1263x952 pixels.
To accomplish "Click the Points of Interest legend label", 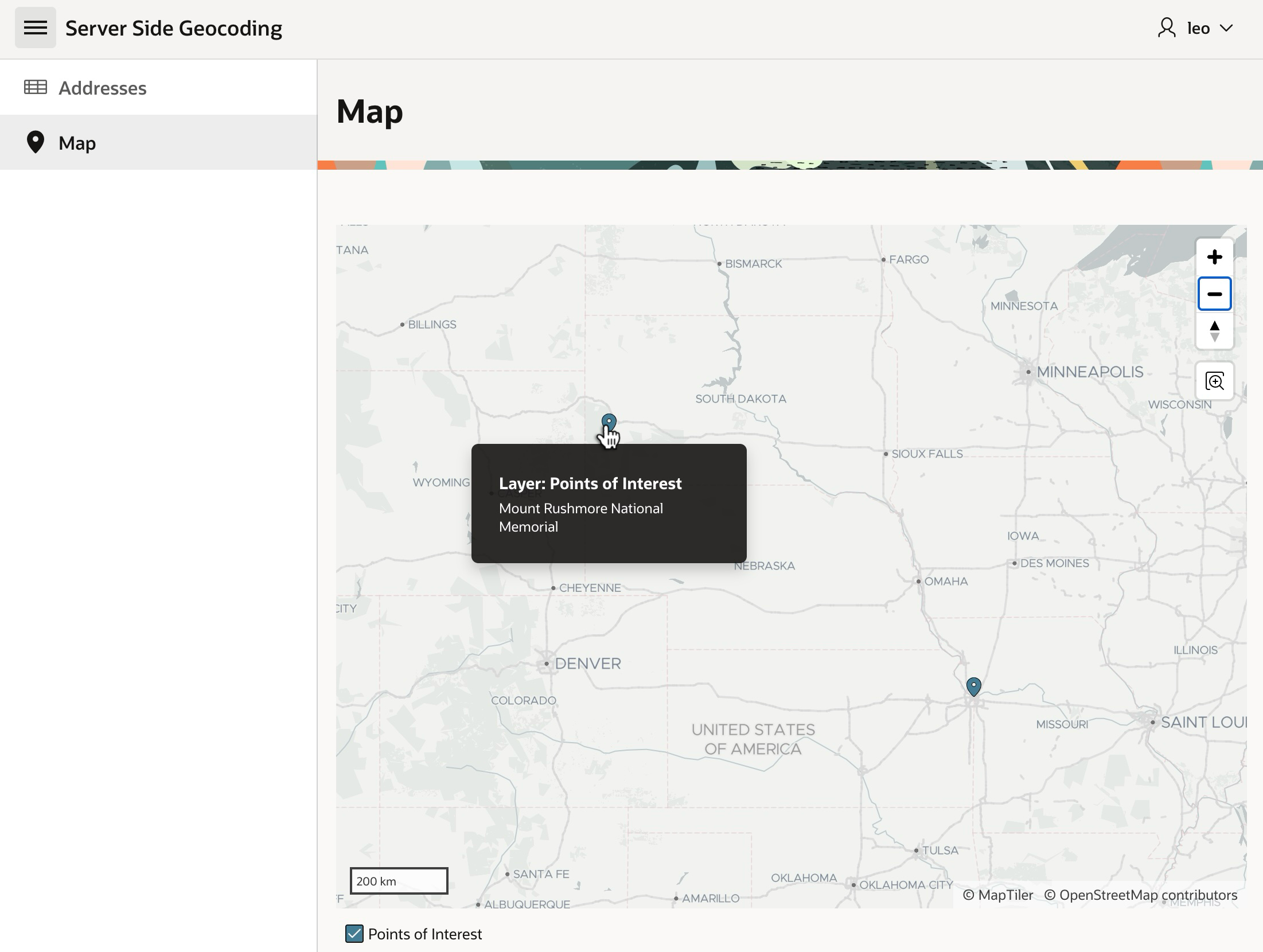I will 424,934.
